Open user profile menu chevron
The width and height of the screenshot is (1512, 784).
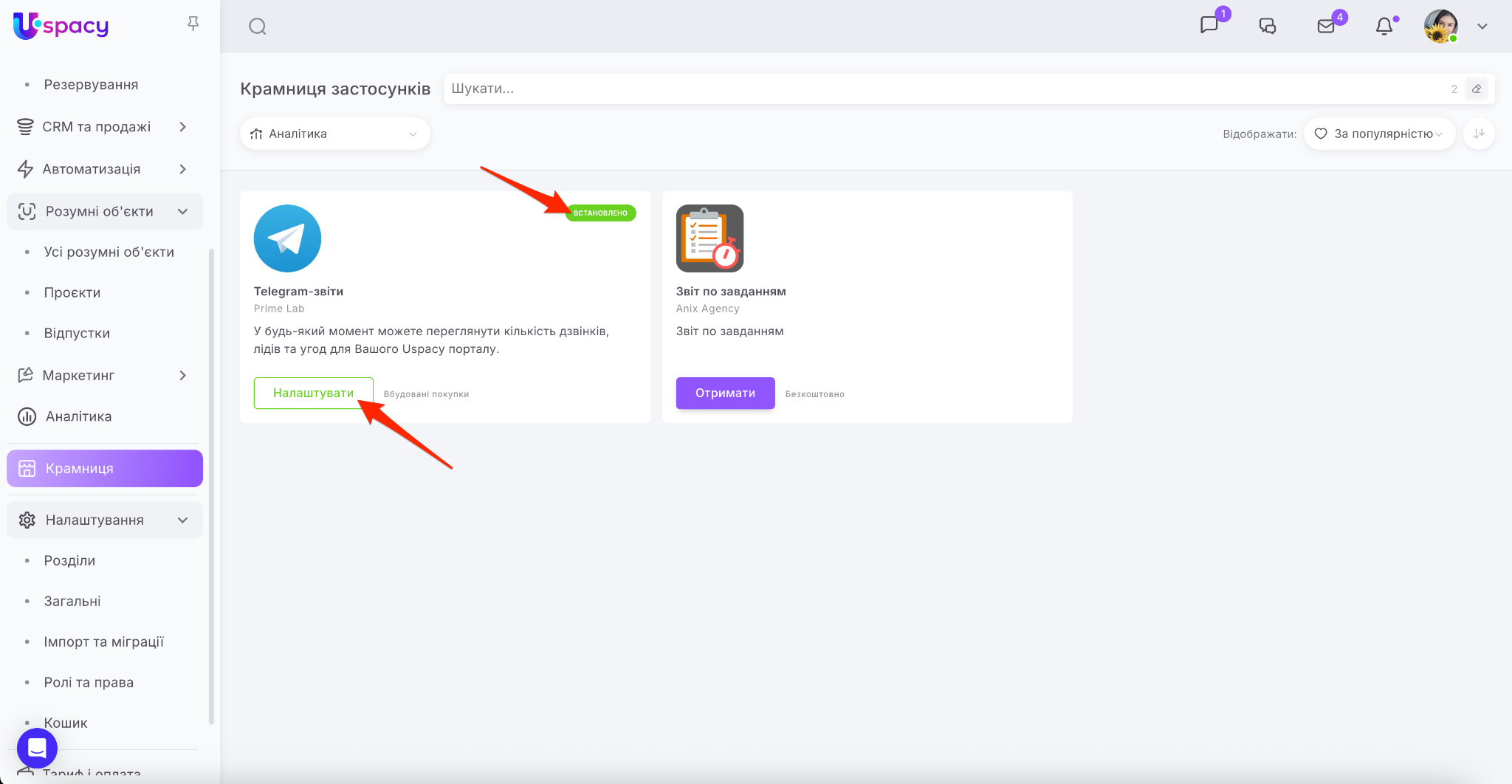(1482, 27)
